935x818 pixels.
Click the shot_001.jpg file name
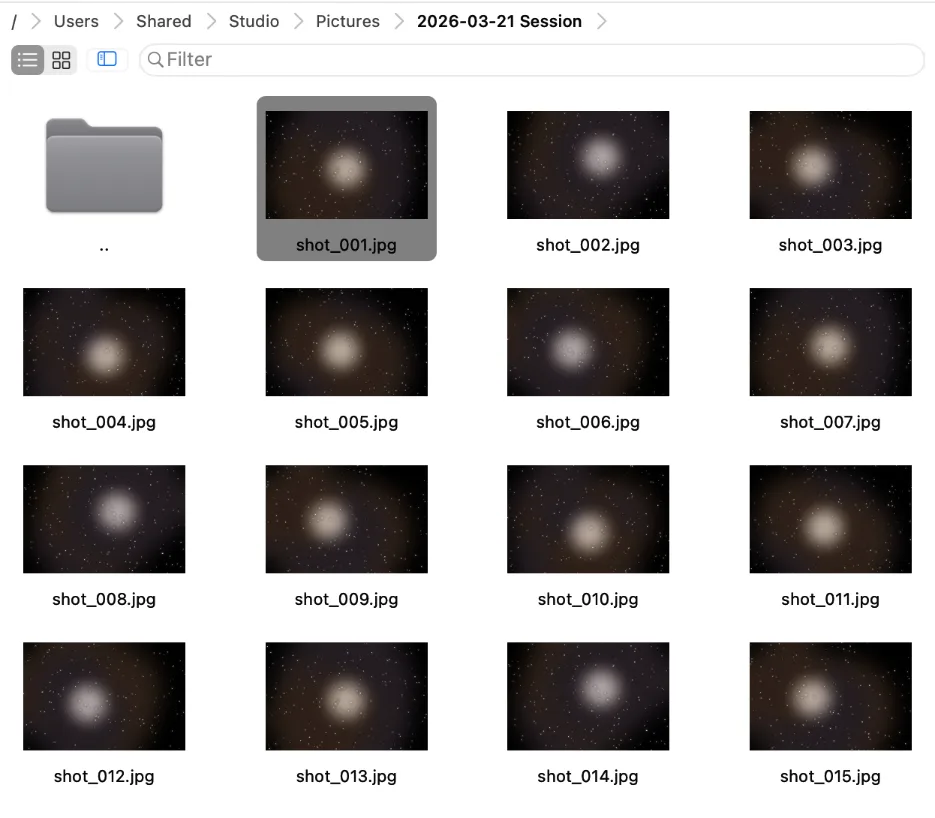point(346,245)
